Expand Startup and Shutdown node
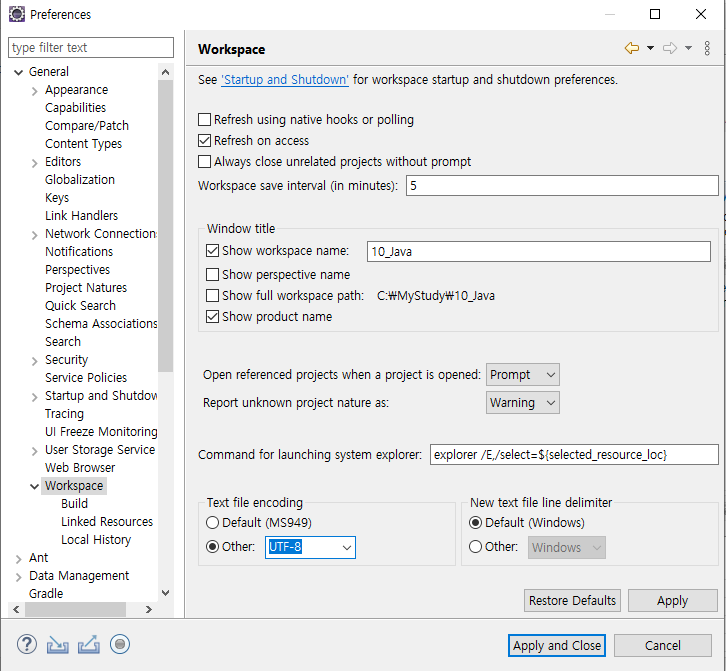 (35, 397)
